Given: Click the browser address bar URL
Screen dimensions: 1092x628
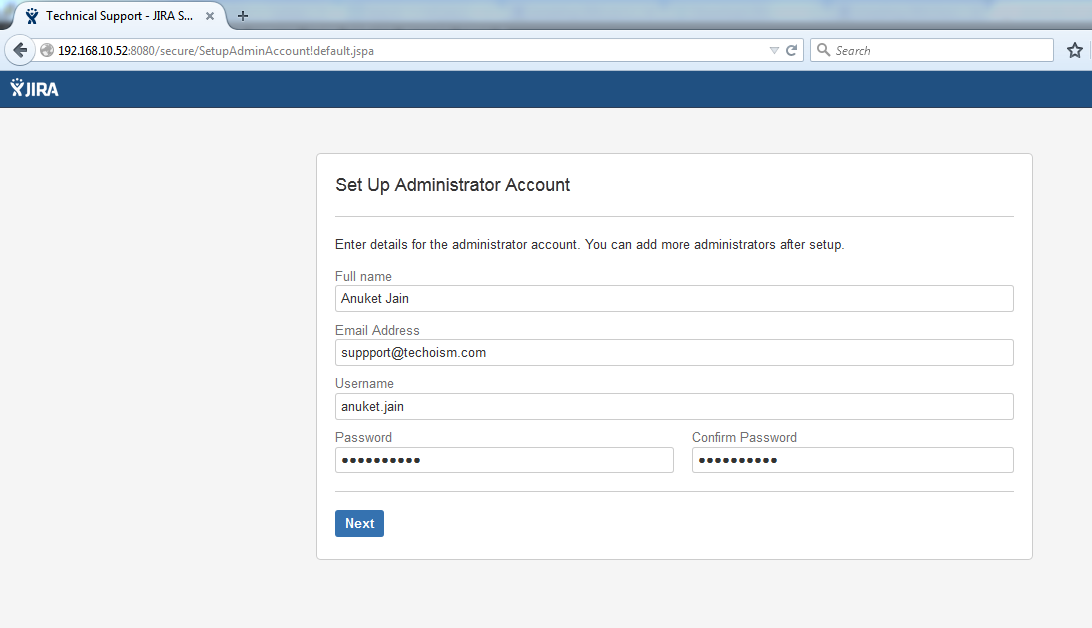Looking at the screenshot, I should [x=400, y=50].
